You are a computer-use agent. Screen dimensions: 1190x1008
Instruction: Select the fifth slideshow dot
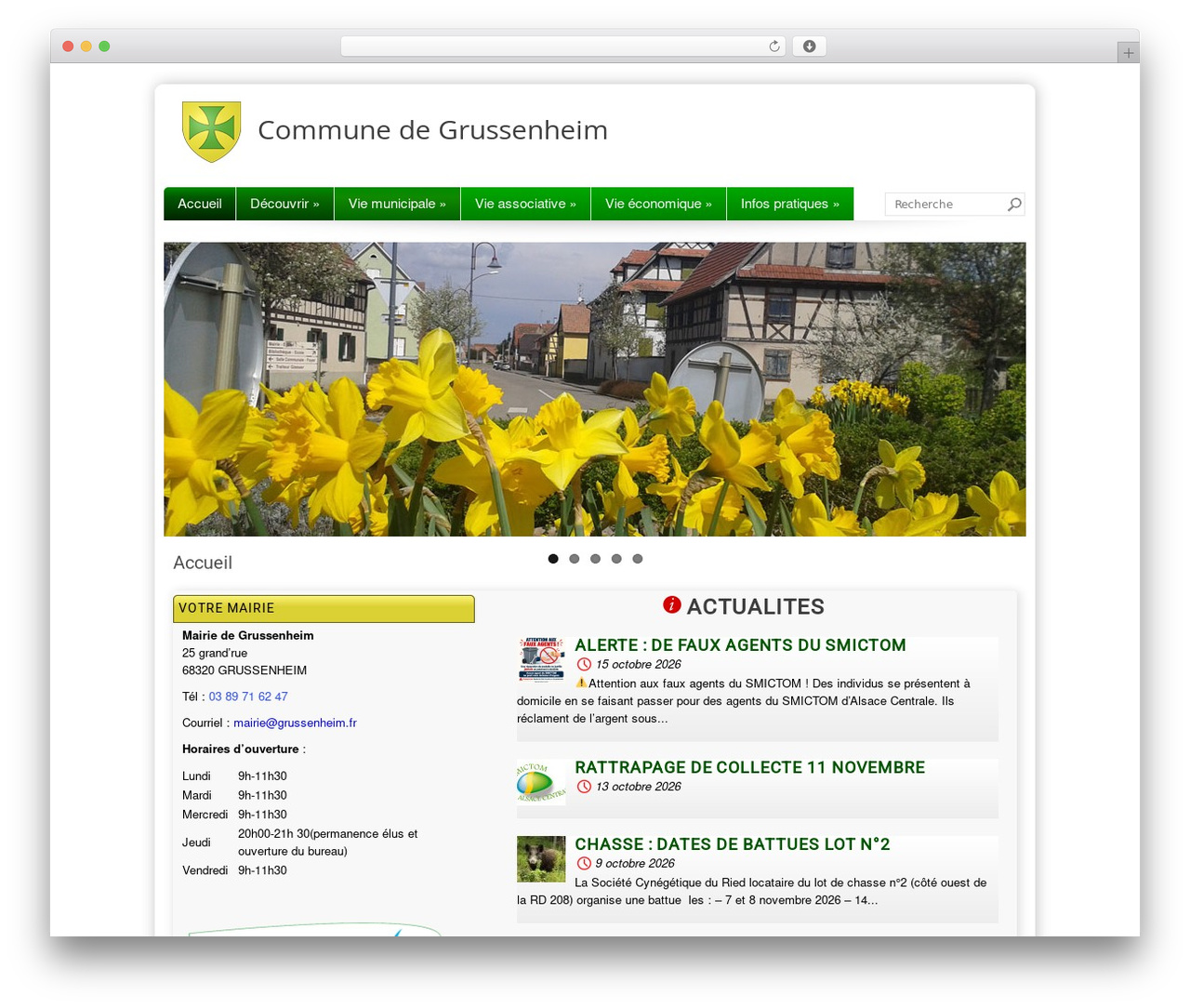click(x=638, y=559)
